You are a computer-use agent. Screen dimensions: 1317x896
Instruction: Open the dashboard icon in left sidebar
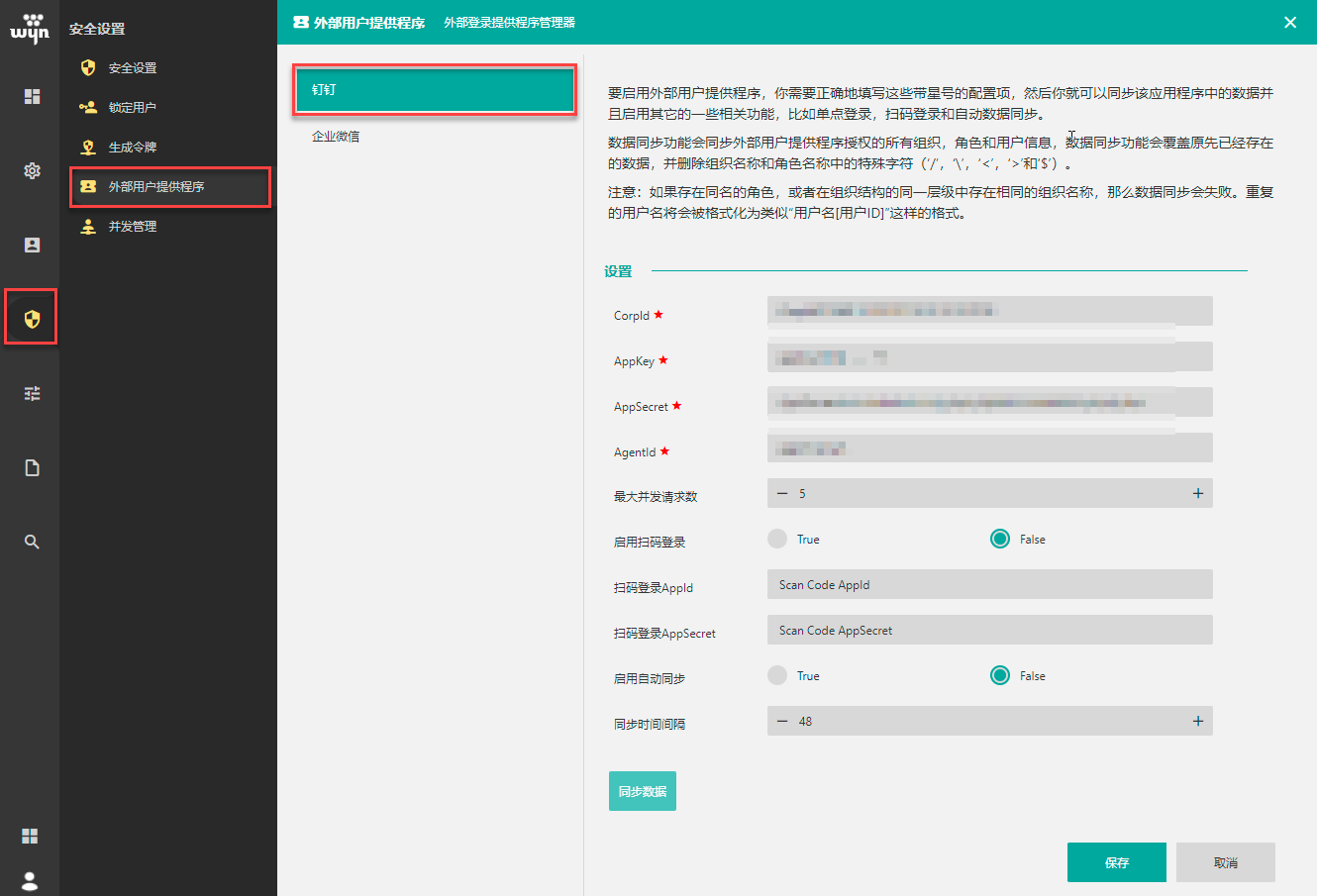click(x=32, y=96)
